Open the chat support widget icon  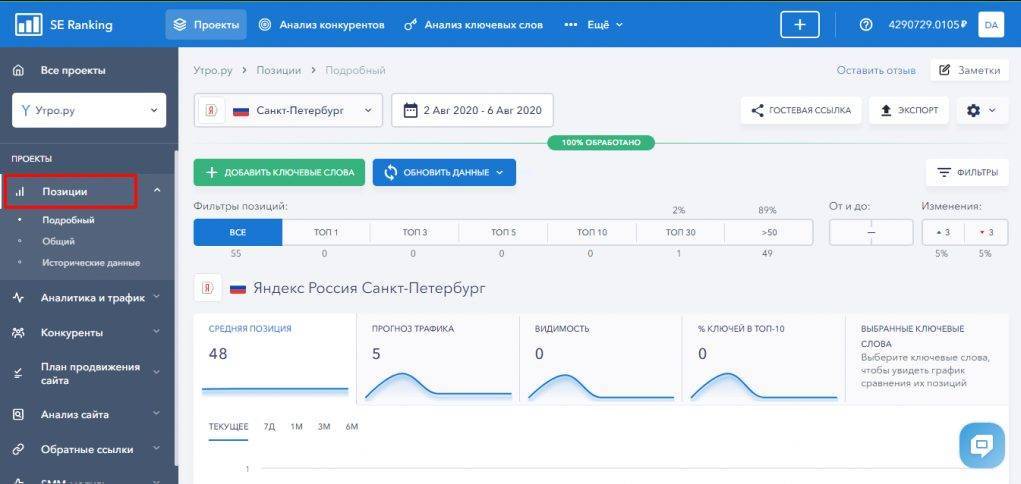pos(981,445)
